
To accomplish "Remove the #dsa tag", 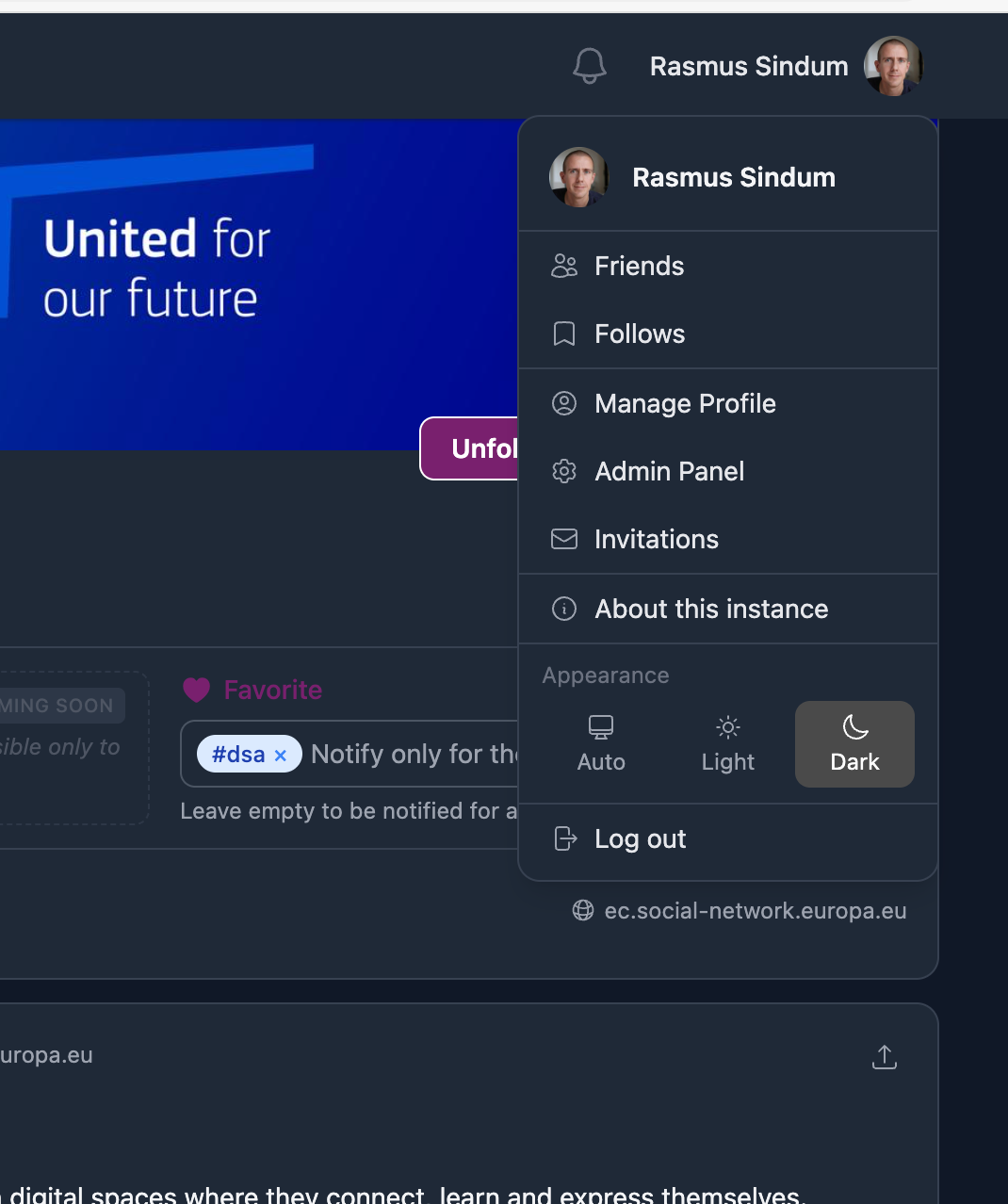I will 280,756.
